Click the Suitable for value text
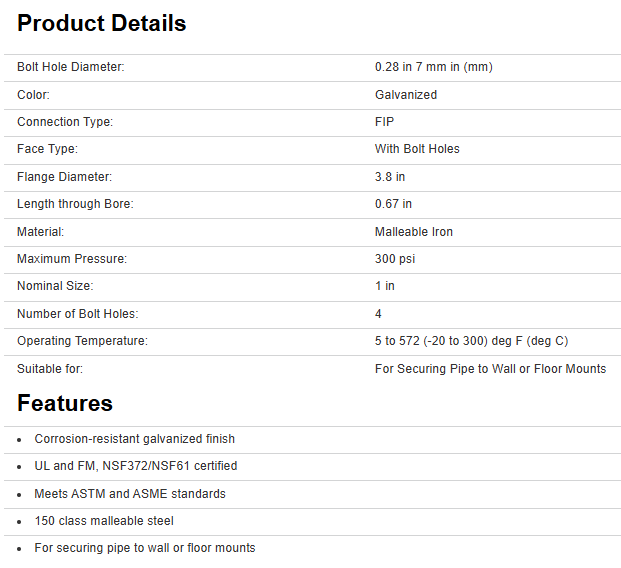The image size is (621, 568). 490,368
